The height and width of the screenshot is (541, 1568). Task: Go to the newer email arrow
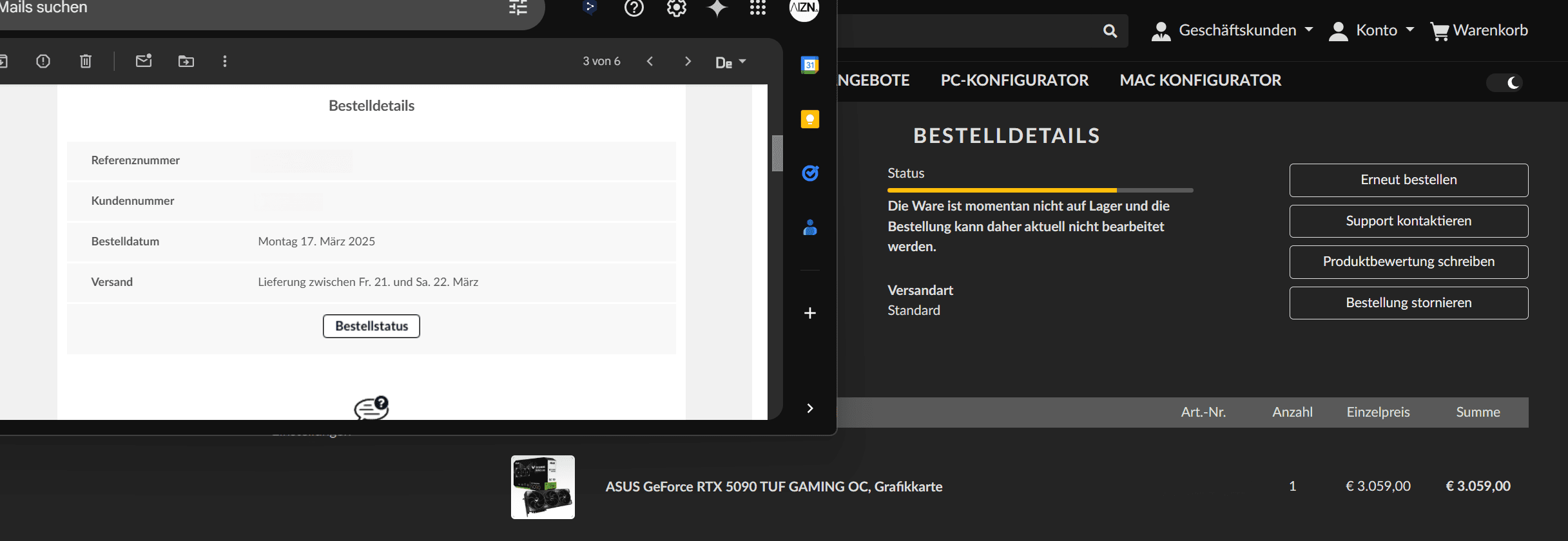(650, 61)
